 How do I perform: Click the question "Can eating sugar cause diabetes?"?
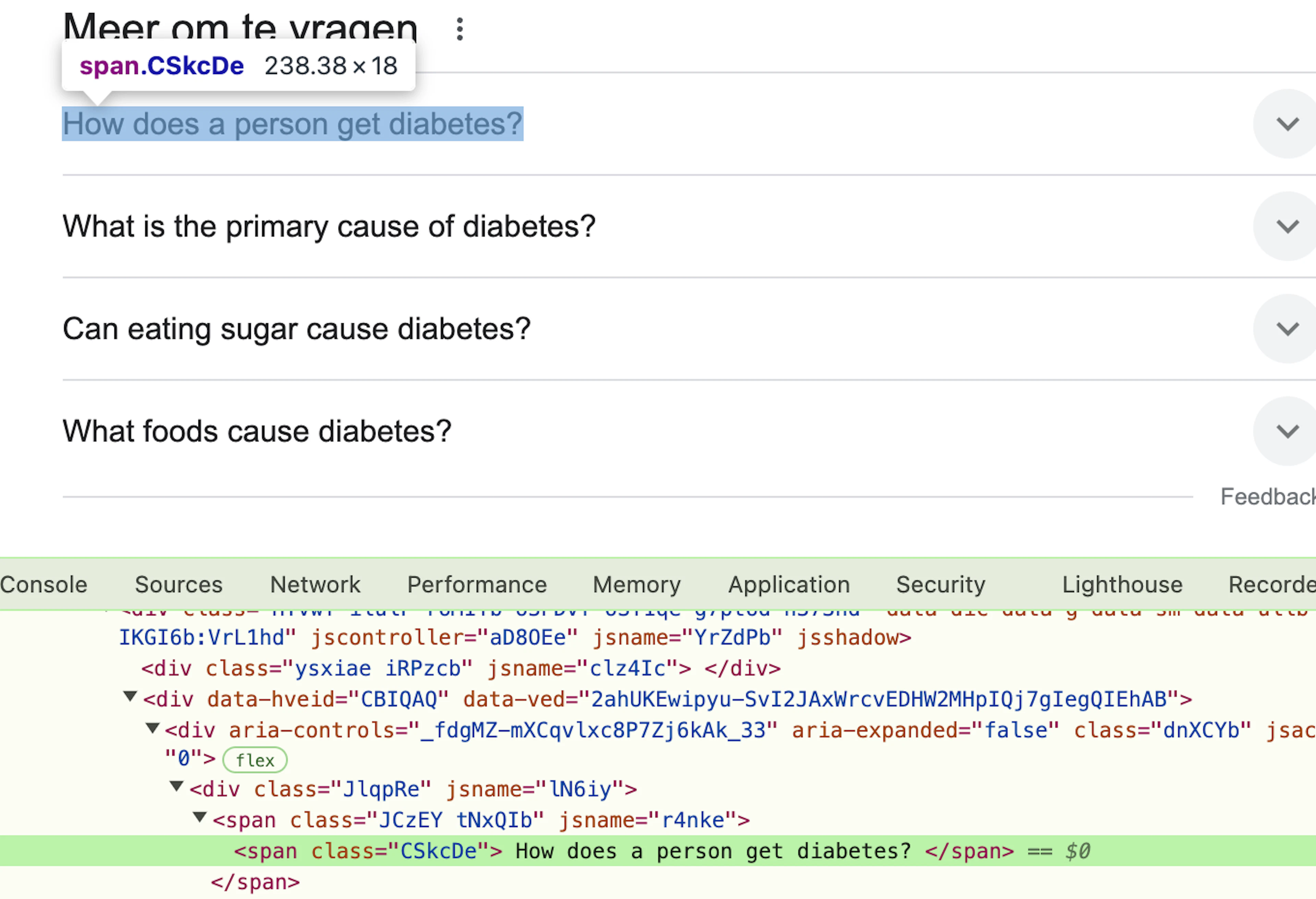(297, 329)
